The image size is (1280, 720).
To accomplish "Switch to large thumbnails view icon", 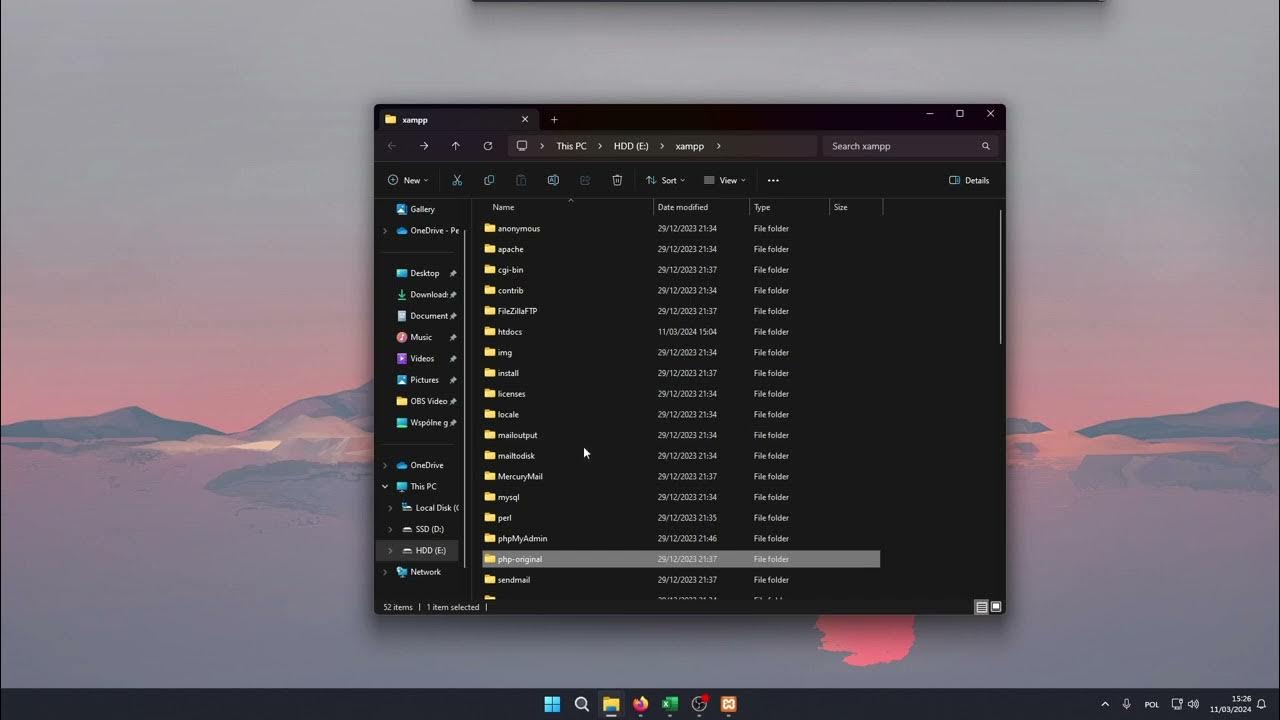I will point(996,607).
